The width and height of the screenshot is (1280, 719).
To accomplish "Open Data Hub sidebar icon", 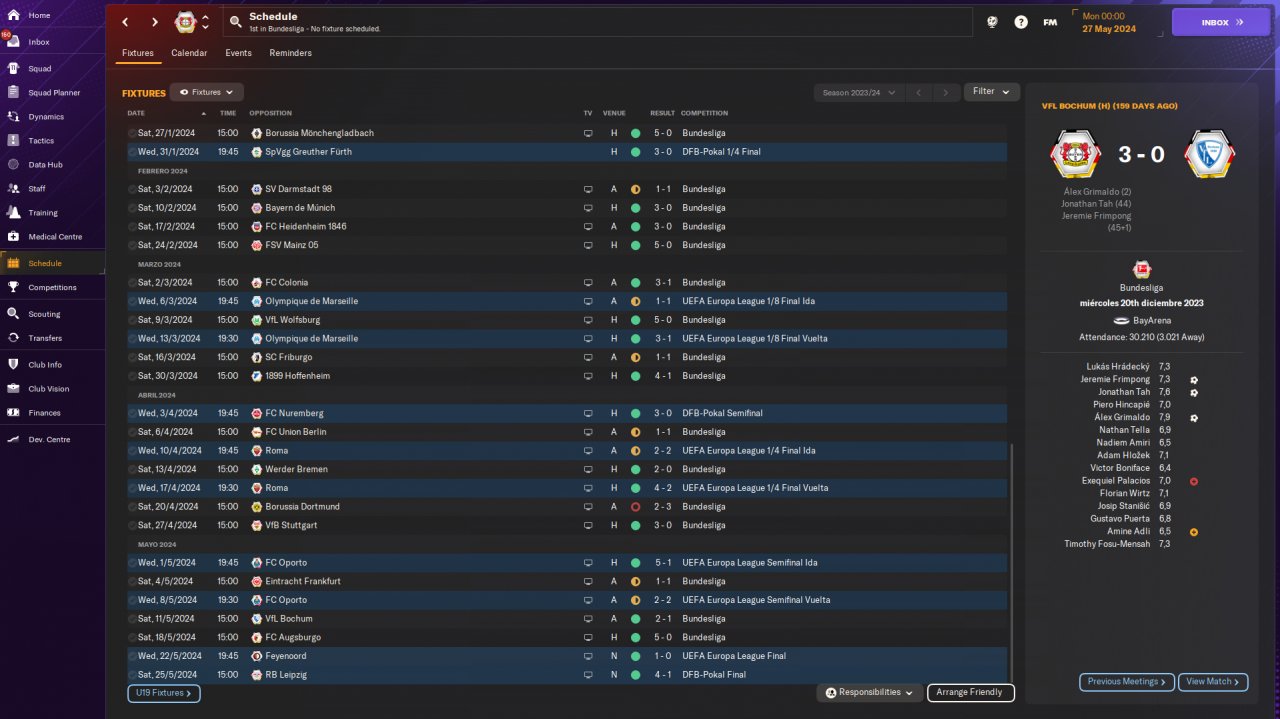I will tap(13, 165).
